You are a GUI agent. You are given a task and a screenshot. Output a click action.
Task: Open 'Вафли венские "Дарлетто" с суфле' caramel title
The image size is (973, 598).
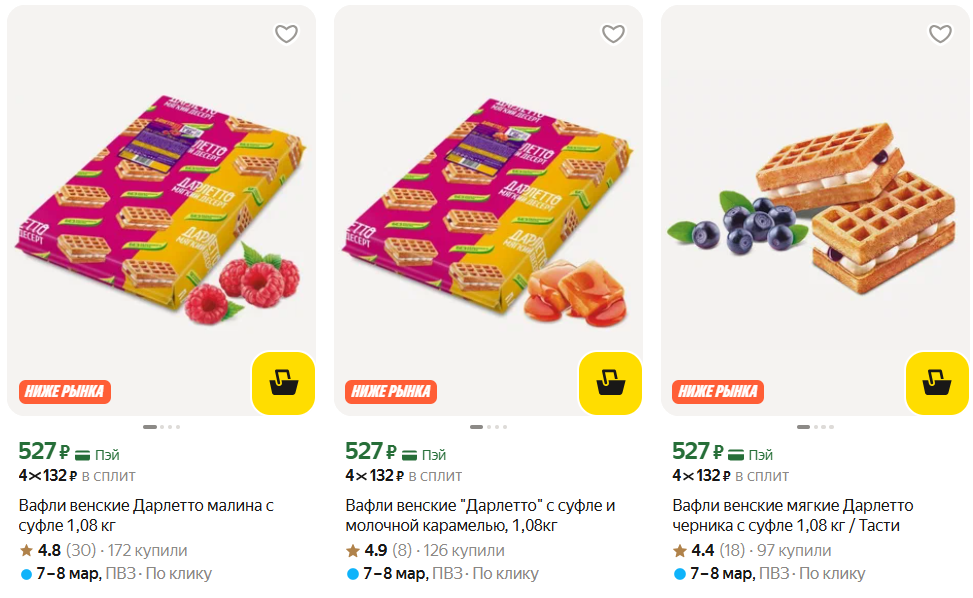480,515
